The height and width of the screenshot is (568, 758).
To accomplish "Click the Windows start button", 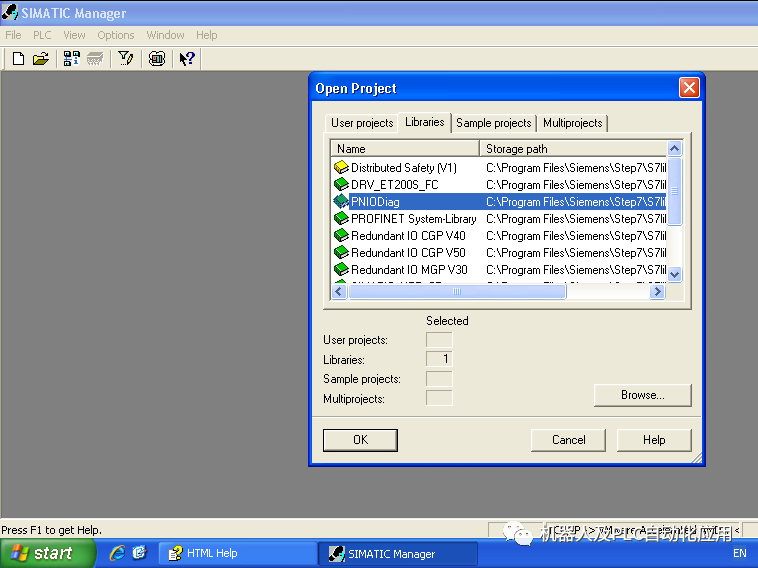I will 47,553.
